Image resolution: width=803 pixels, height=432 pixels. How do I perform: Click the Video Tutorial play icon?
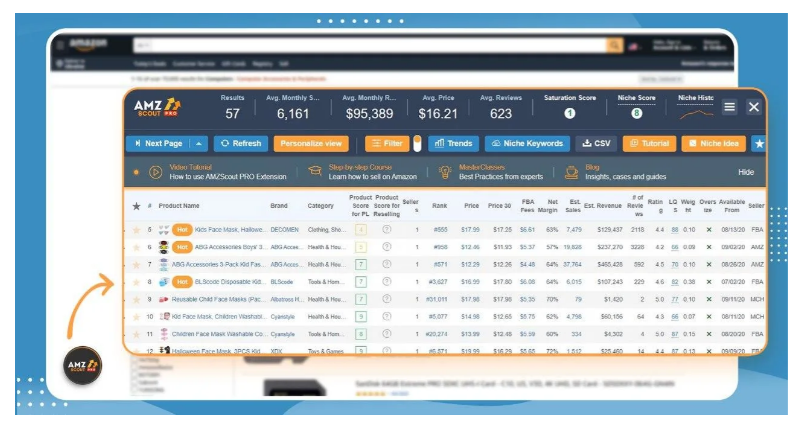[x=155, y=172]
